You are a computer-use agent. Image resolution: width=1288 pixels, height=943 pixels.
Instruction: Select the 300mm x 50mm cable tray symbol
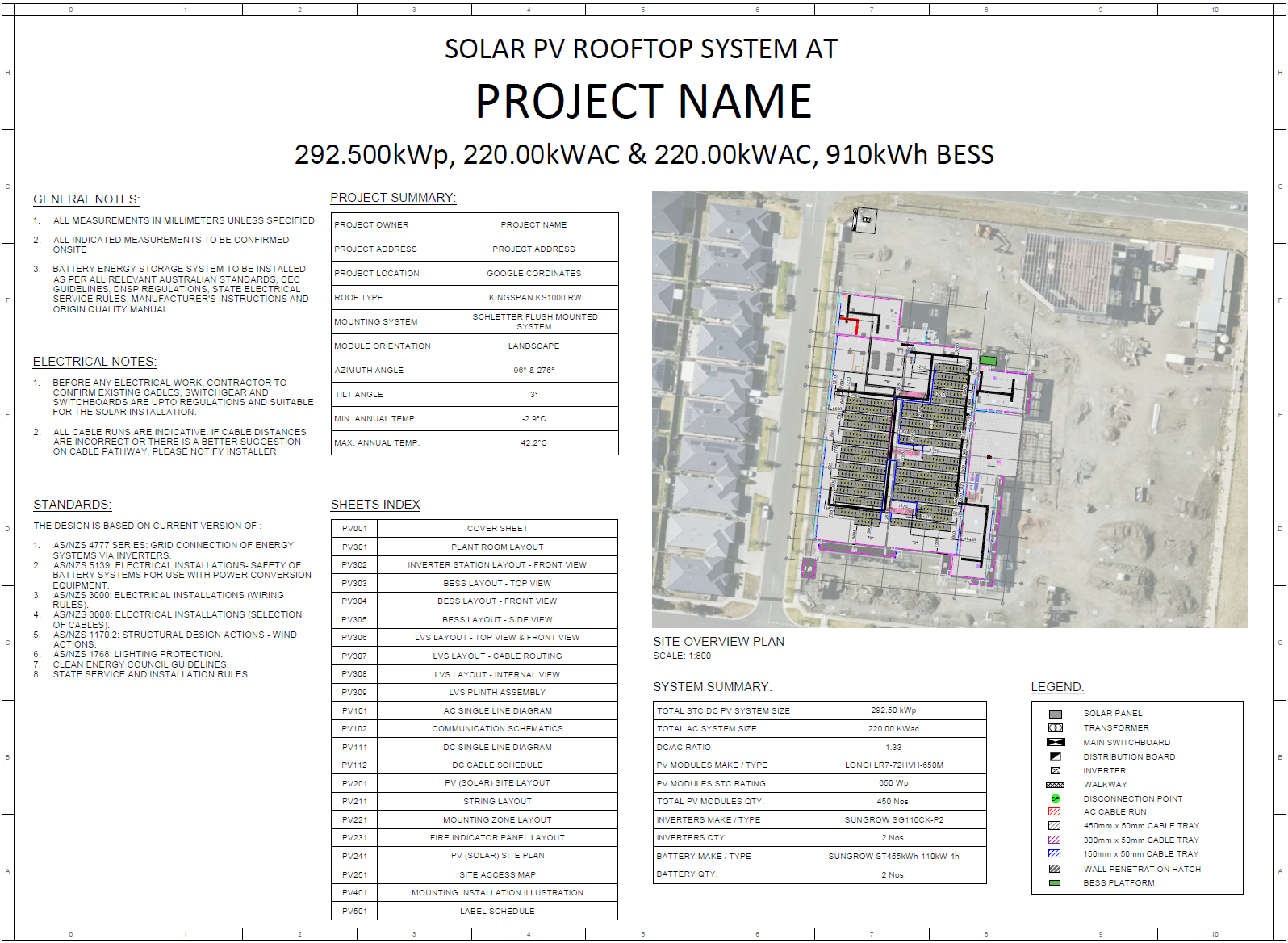pyautogui.click(x=1055, y=840)
